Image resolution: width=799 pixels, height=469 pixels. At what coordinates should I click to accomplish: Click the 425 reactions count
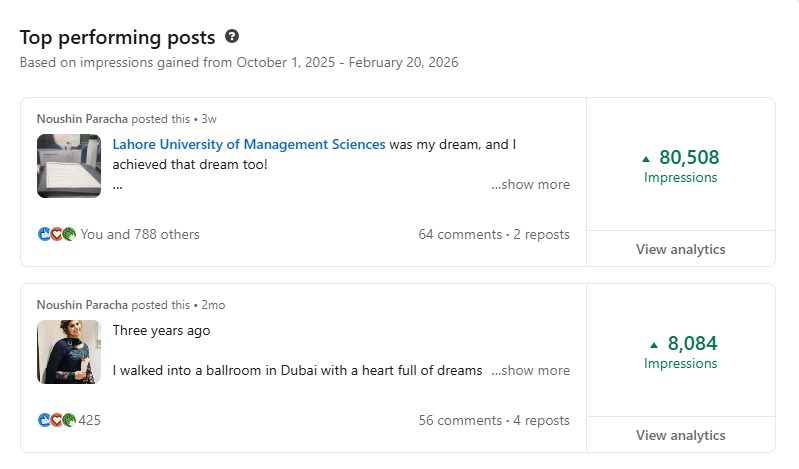click(90, 420)
